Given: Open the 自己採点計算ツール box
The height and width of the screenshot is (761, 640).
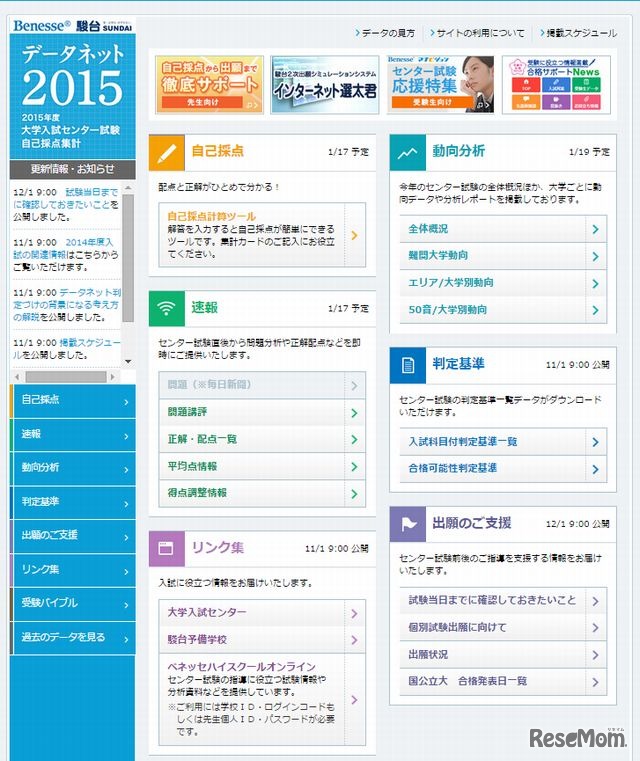Looking at the screenshot, I should (x=262, y=235).
